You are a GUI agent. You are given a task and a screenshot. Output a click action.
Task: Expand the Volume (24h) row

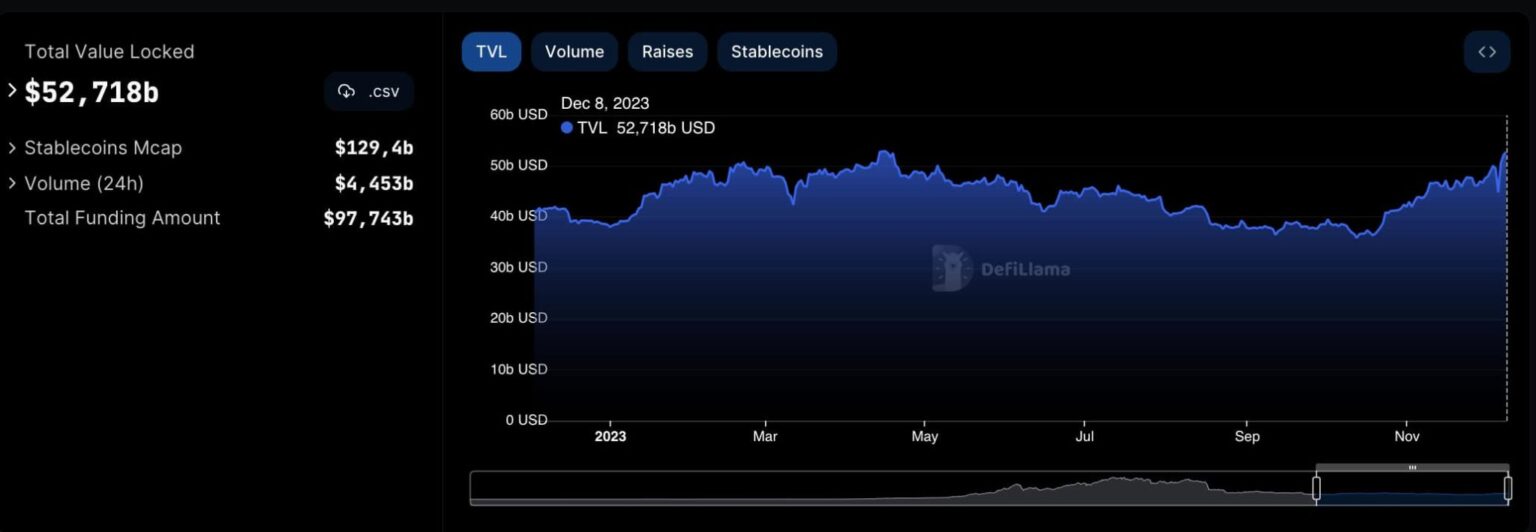click(12, 183)
